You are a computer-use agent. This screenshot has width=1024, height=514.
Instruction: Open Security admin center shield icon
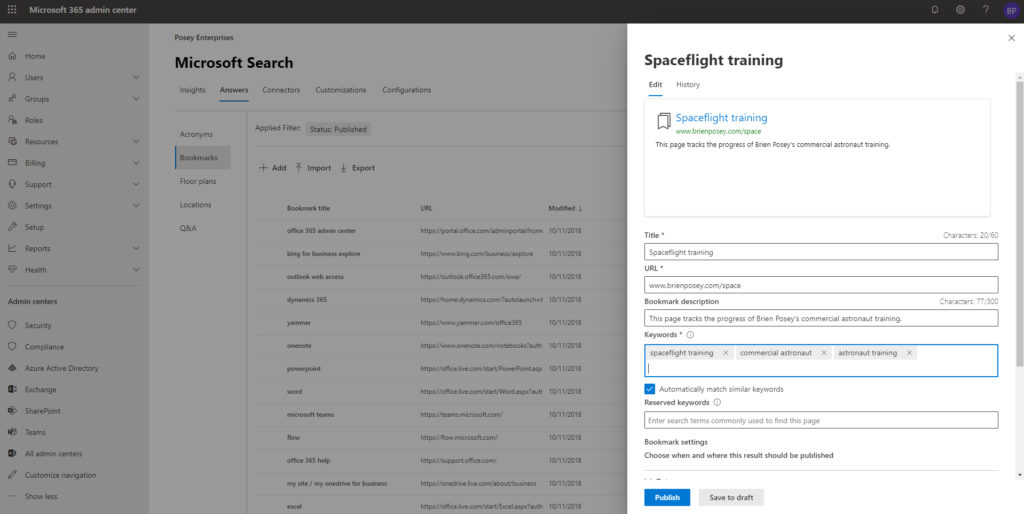(x=12, y=325)
